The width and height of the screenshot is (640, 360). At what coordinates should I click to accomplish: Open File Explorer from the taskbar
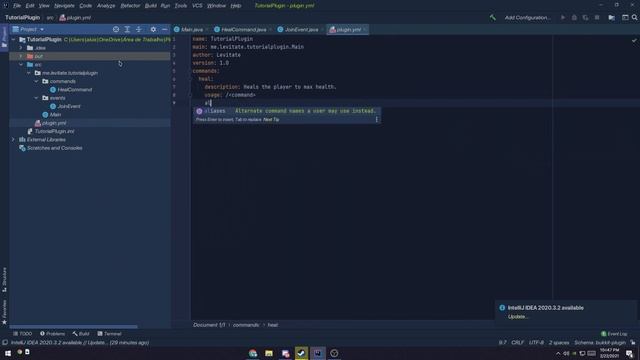tap(269, 353)
